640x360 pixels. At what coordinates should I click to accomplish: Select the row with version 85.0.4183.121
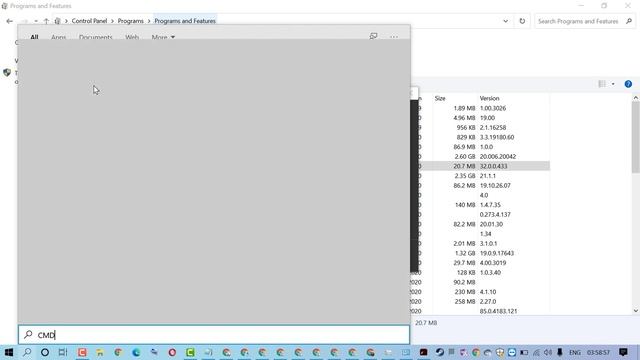[x=480, y=311]
